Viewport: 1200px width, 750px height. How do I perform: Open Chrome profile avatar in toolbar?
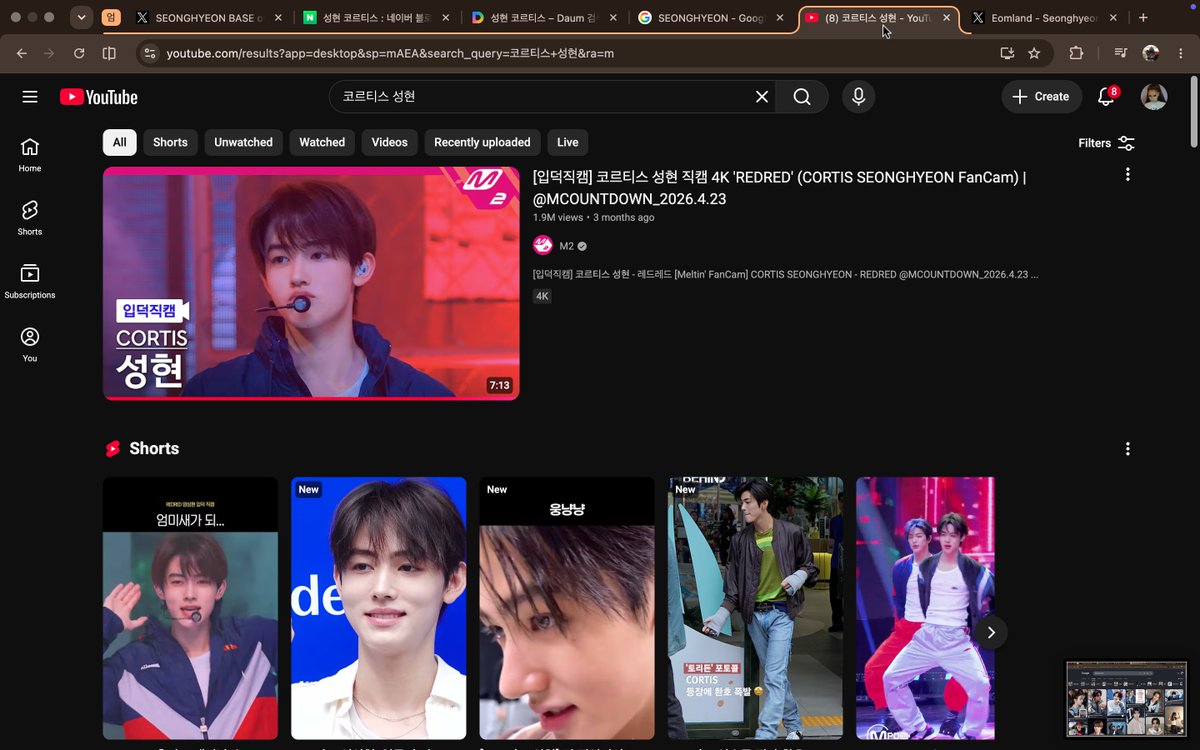pos(1151,53)
